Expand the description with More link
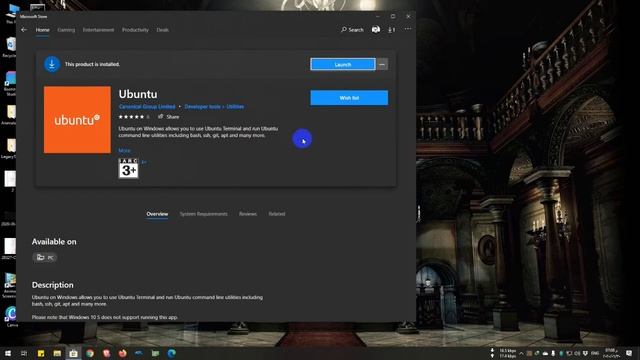Image resolution: width=640 pixels, height=360 pixels. (124, 151)
